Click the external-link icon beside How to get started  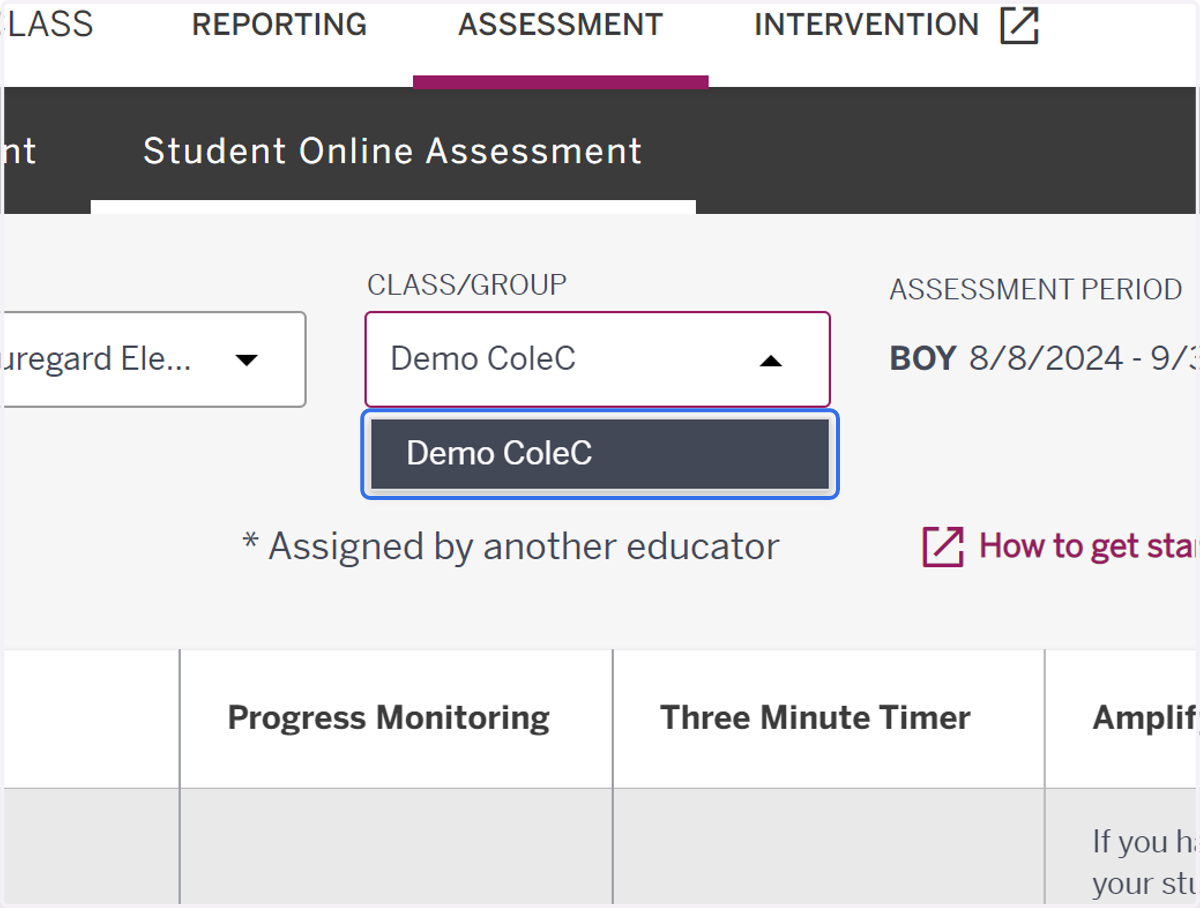coord(943,547)
